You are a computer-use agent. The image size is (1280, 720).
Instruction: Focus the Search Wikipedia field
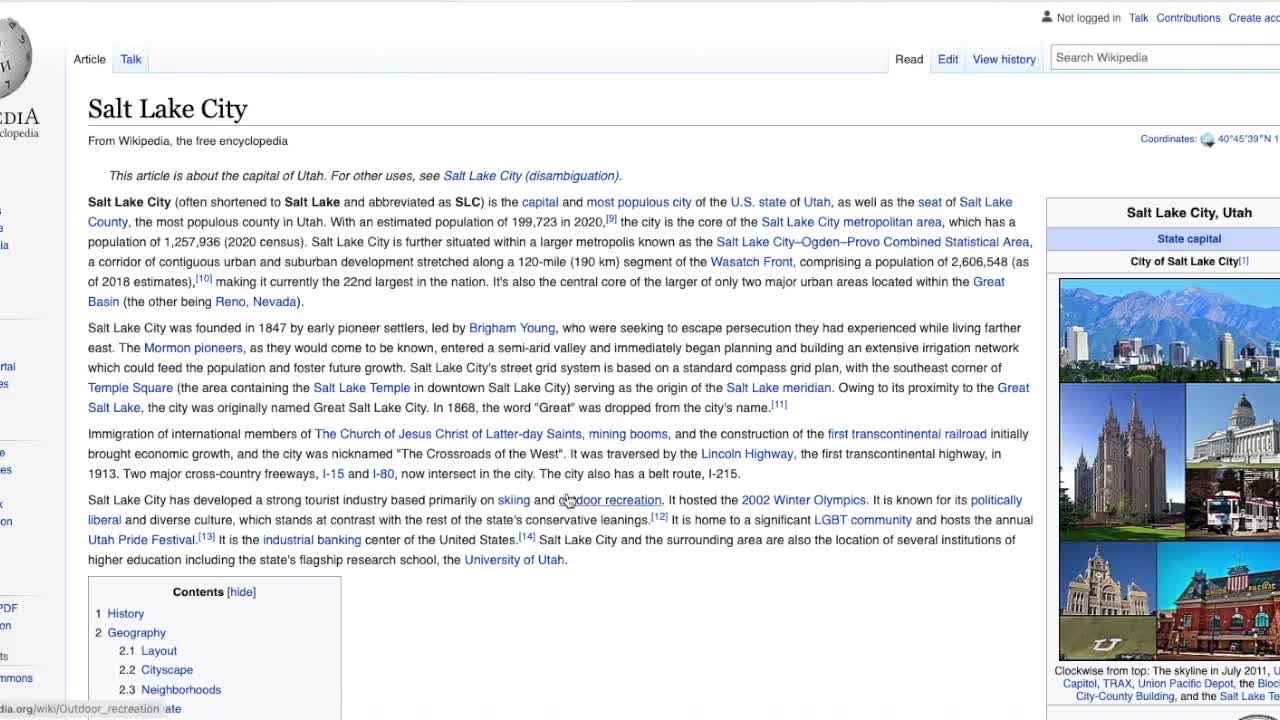pyautogui.click(x=1165, y=57)
